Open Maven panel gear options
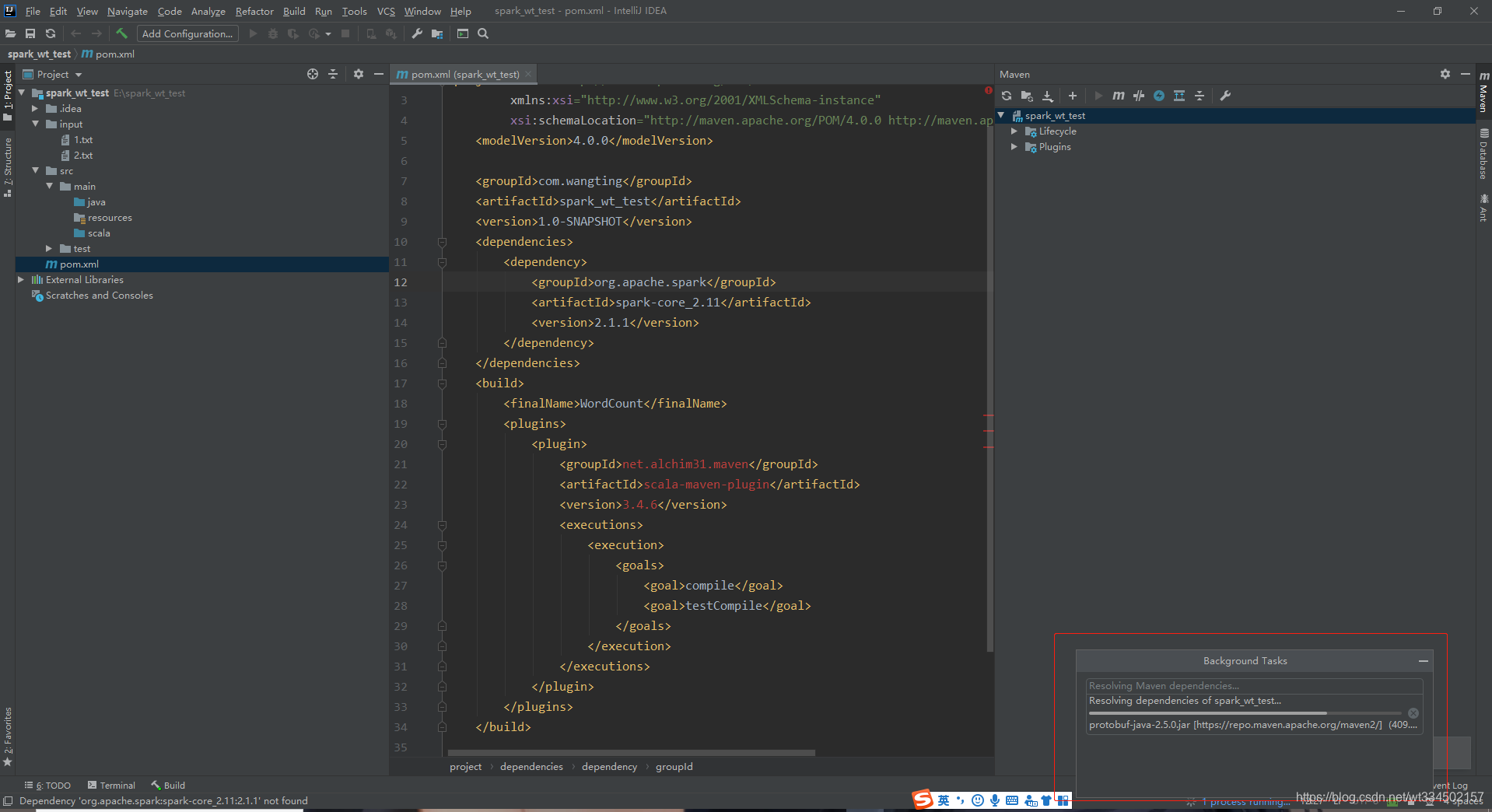Viewport: 1492px width, 812px height. [1445, 74]
